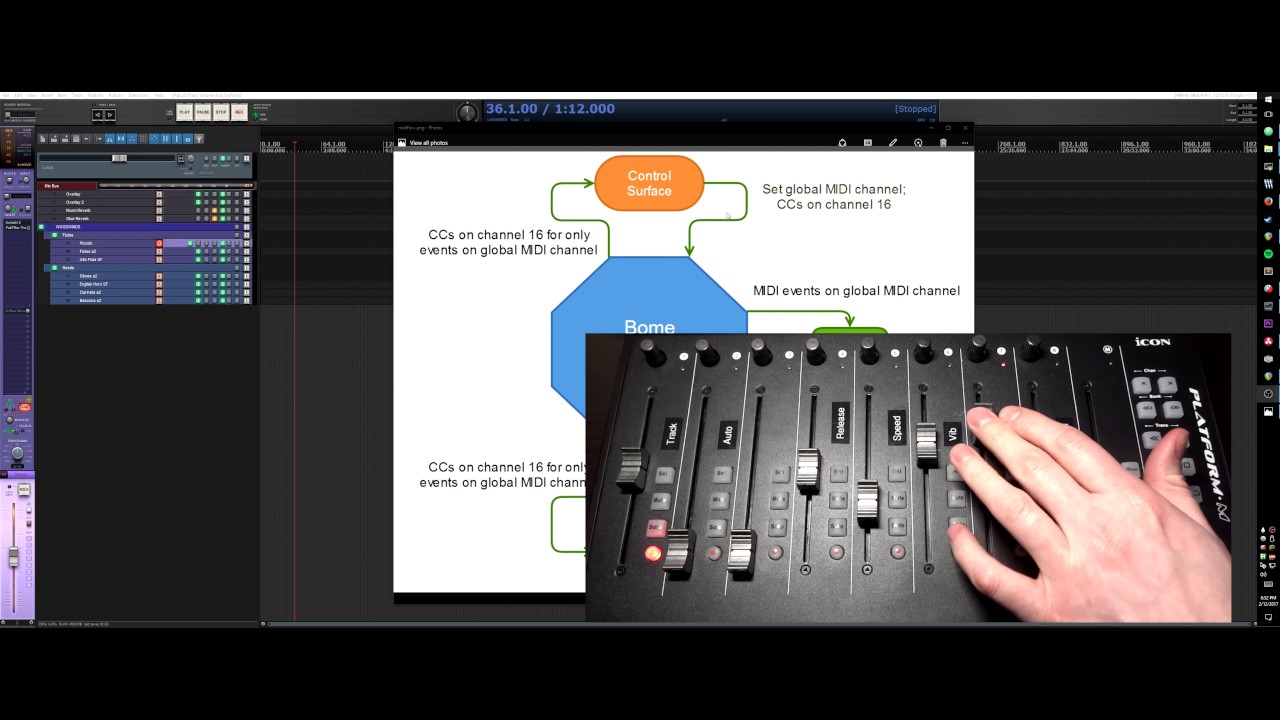
Task: Click the PLAY transport button
Action: 184,112
